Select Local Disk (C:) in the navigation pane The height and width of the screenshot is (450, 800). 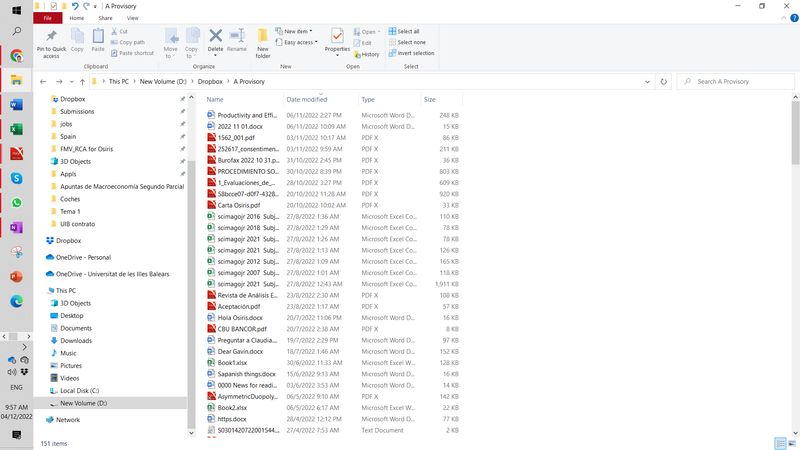point(80,390)
